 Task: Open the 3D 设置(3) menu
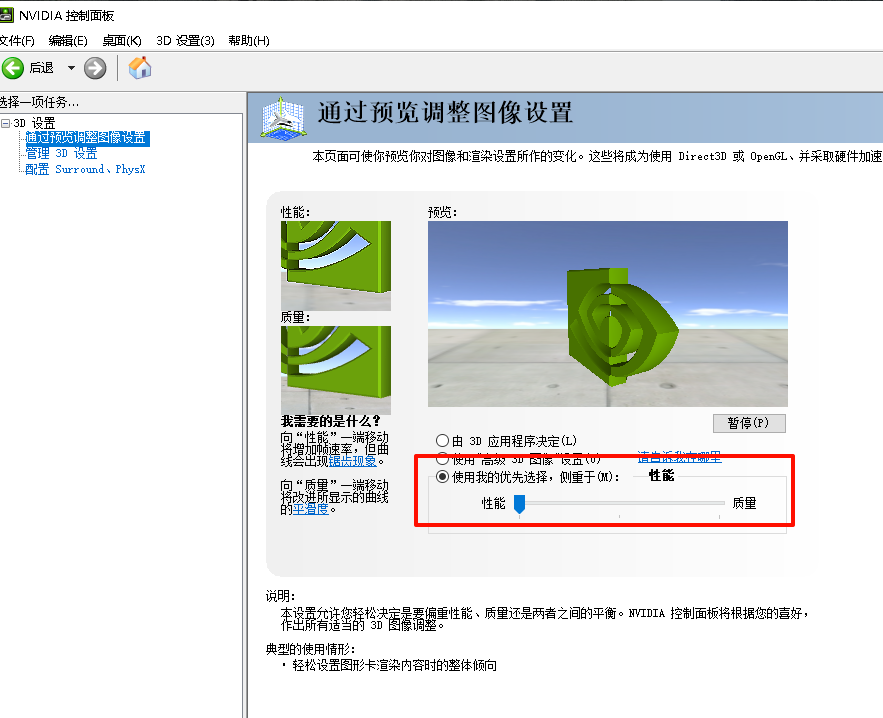tap(185, 41)
